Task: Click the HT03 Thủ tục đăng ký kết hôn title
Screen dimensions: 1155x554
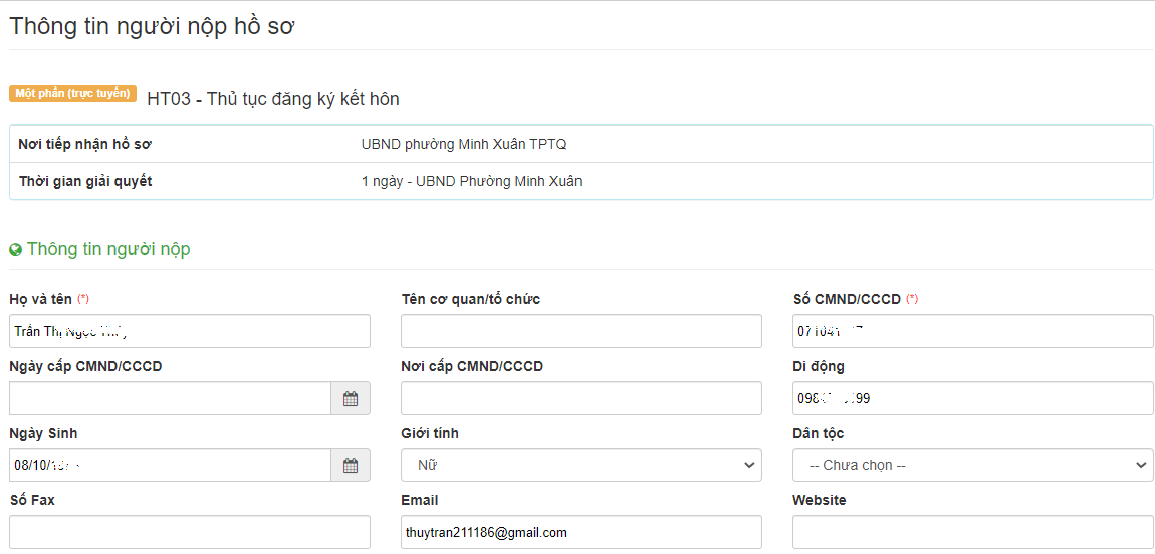Action: 273,99
